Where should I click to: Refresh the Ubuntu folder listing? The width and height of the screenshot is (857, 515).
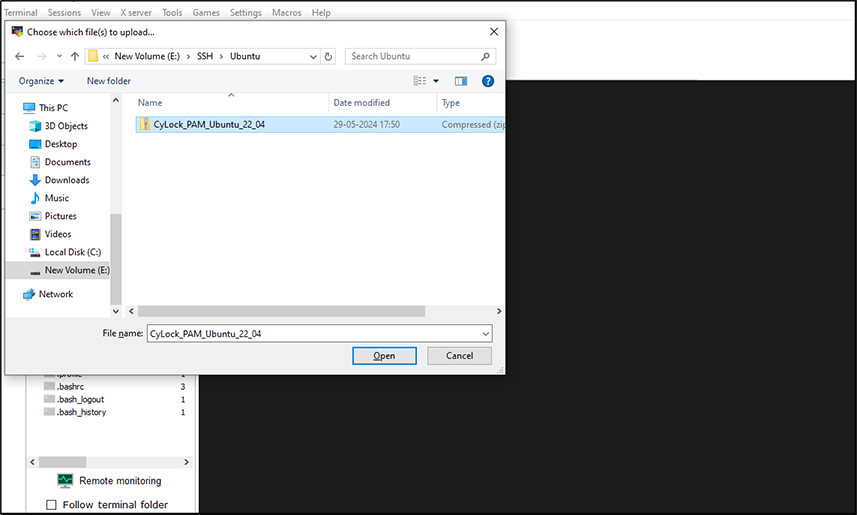click(x=328, y=56)
